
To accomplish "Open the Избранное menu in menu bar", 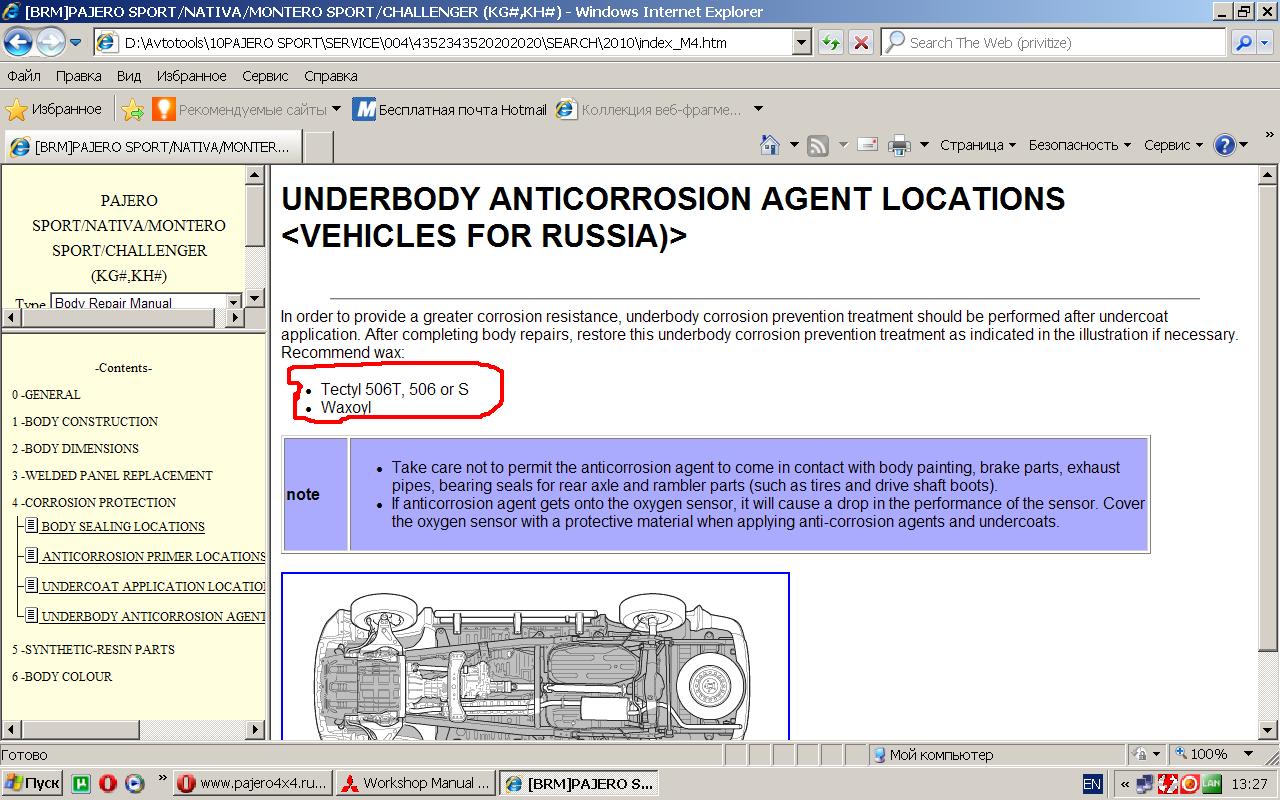I will click(191, 76).
